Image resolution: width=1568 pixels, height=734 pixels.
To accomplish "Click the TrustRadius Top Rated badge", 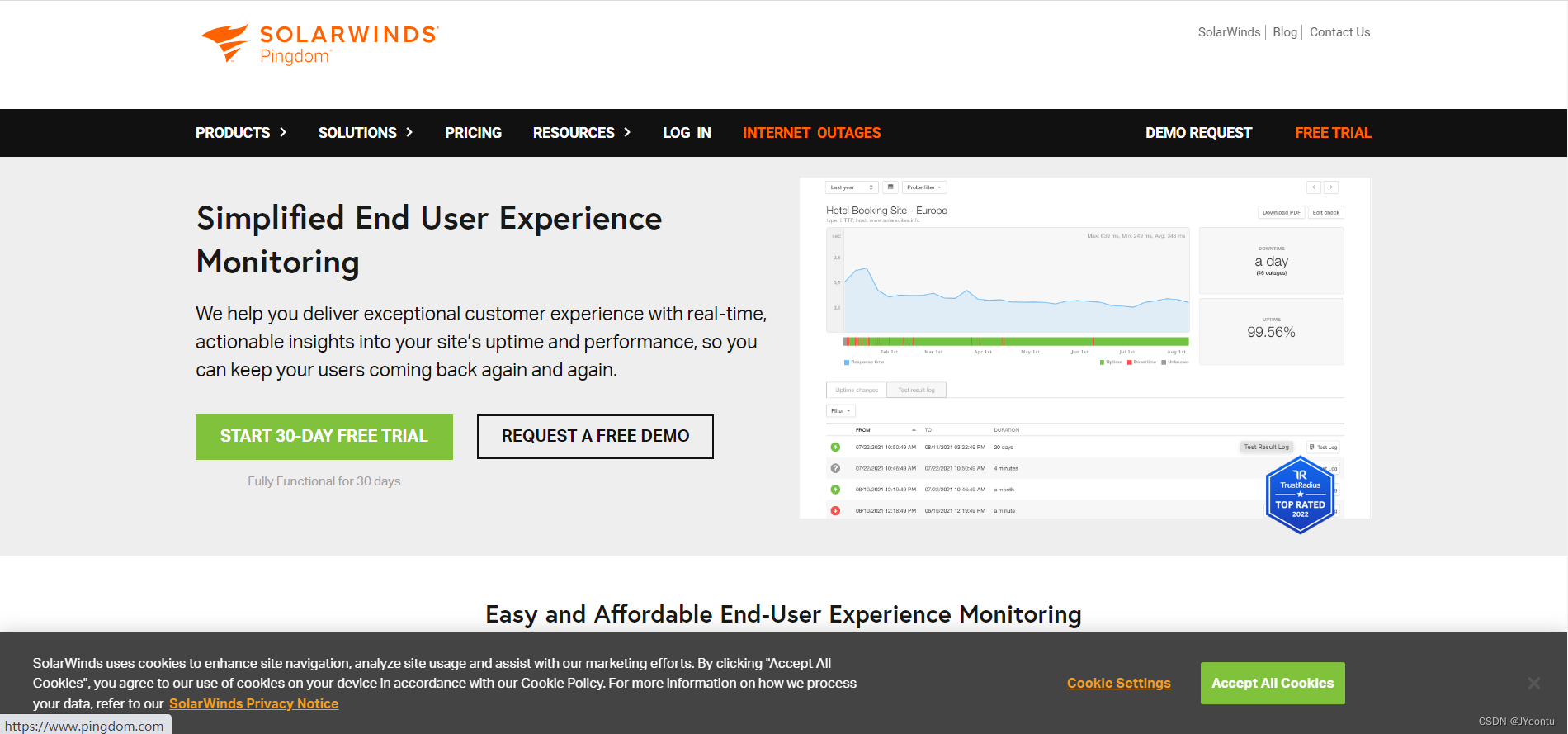I will 1300,495.
